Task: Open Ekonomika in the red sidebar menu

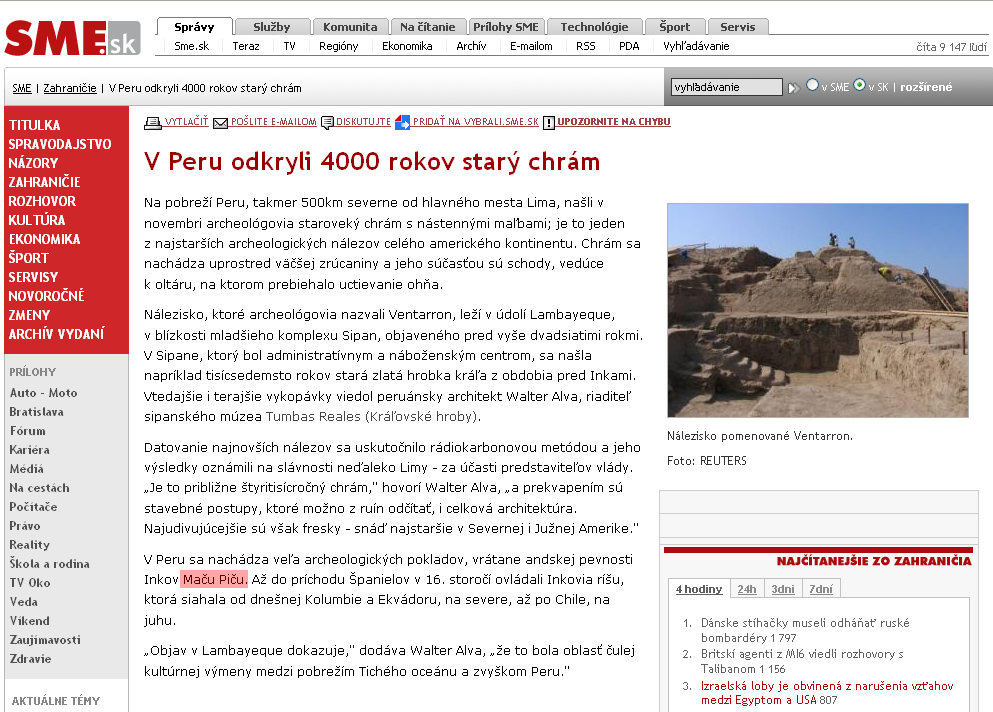Action: coord(44,239)
